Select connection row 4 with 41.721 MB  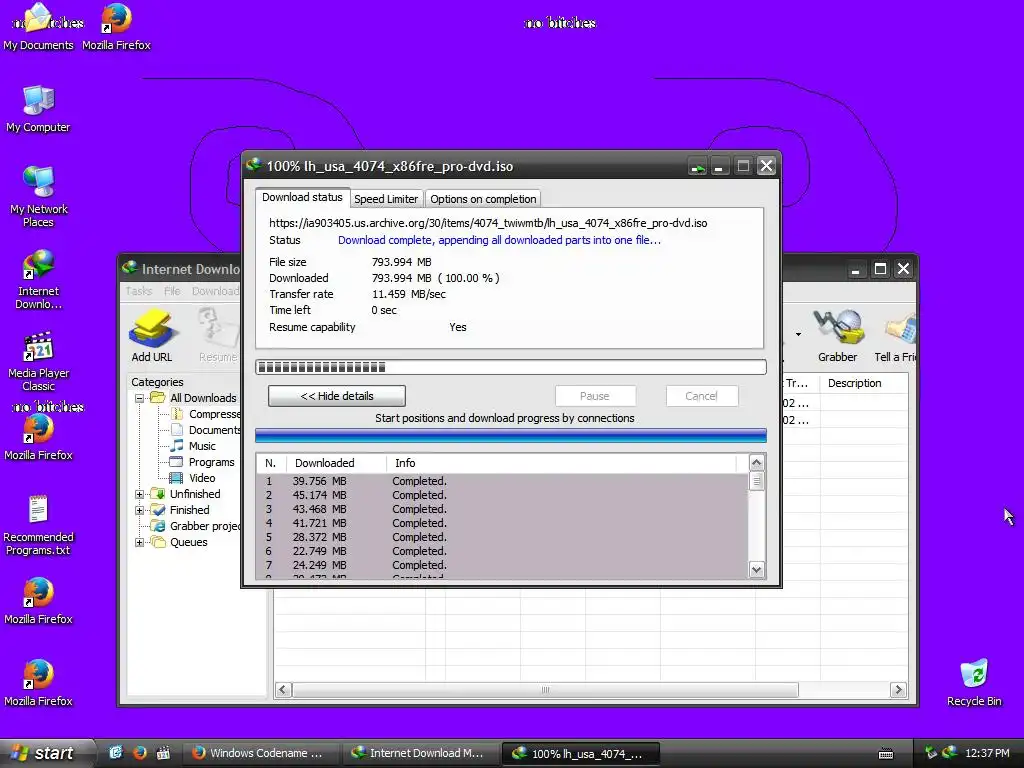click(502, 523)
